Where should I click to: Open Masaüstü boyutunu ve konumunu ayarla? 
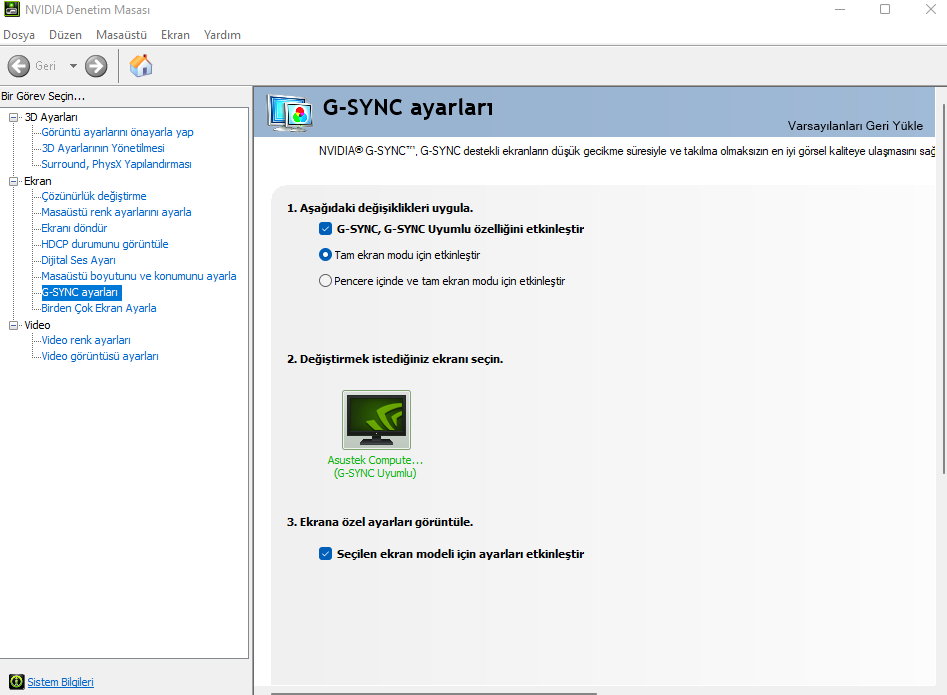138,276
